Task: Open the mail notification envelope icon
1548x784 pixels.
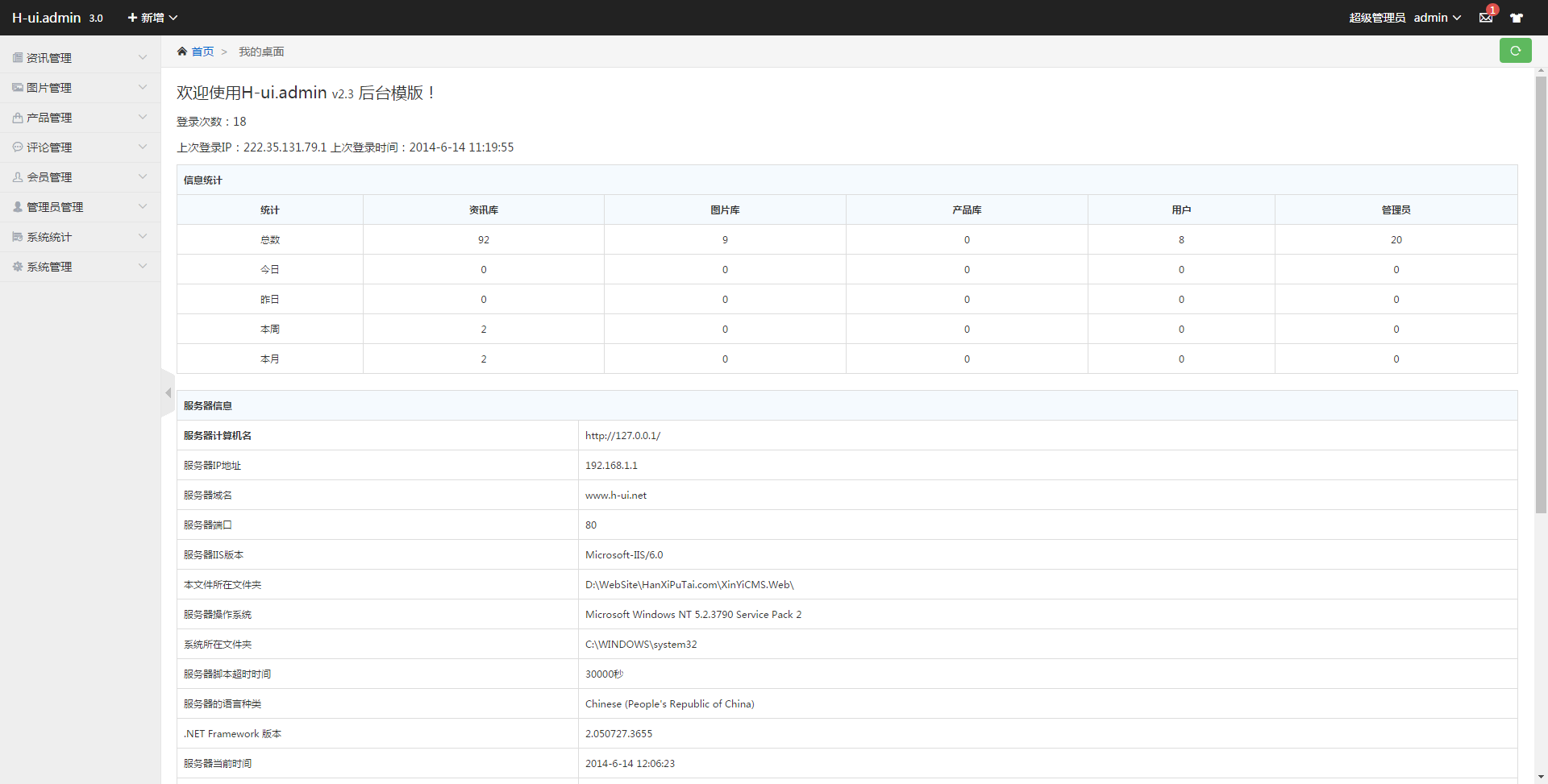Action: tap(1486, 18)
